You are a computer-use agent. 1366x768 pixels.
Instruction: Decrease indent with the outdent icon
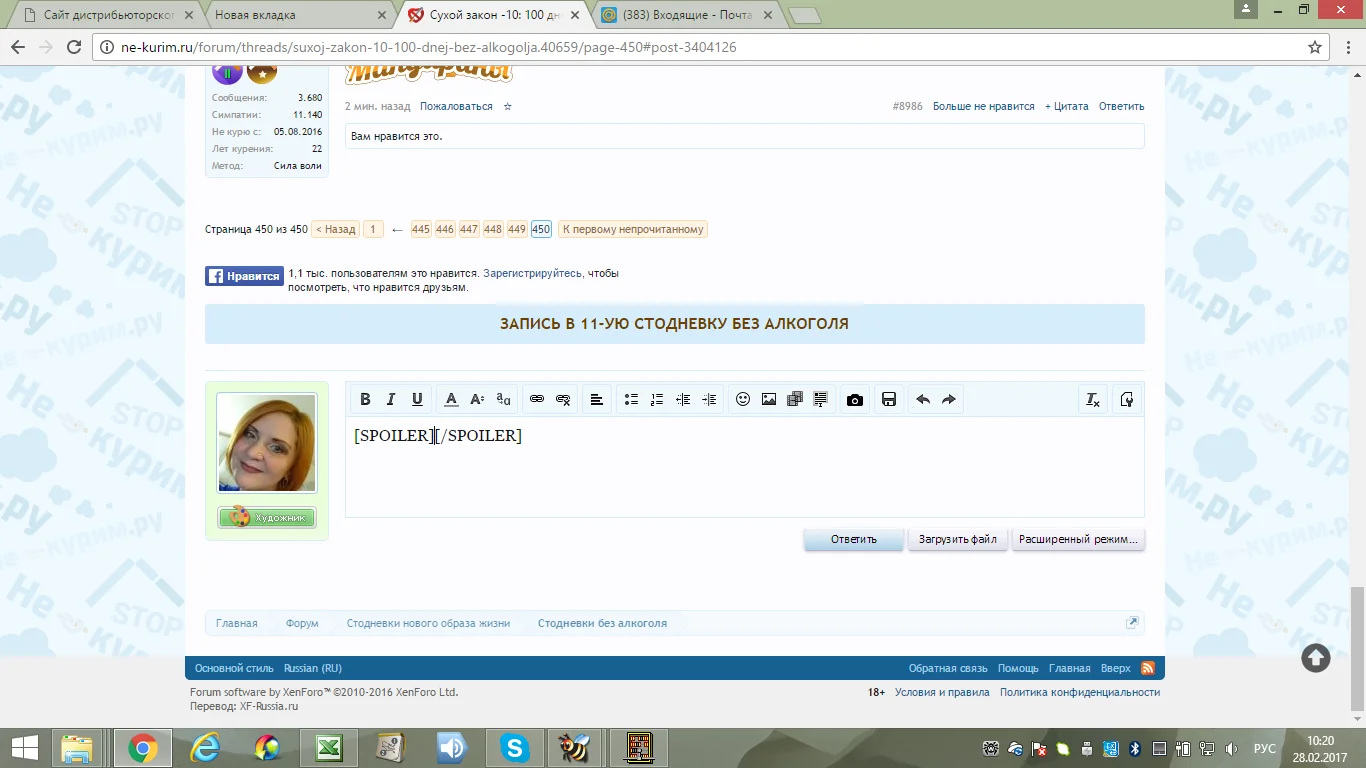683,399
